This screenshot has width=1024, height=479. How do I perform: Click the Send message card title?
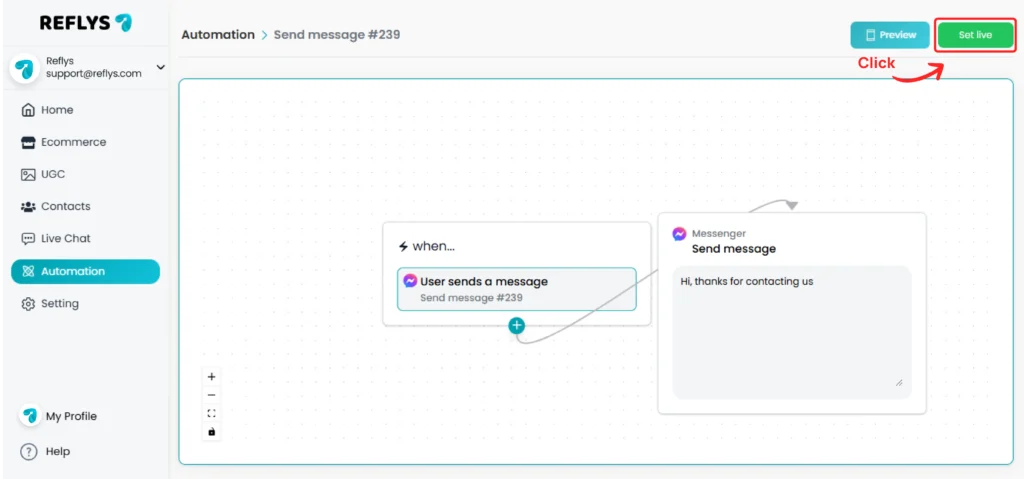(734, 249)
